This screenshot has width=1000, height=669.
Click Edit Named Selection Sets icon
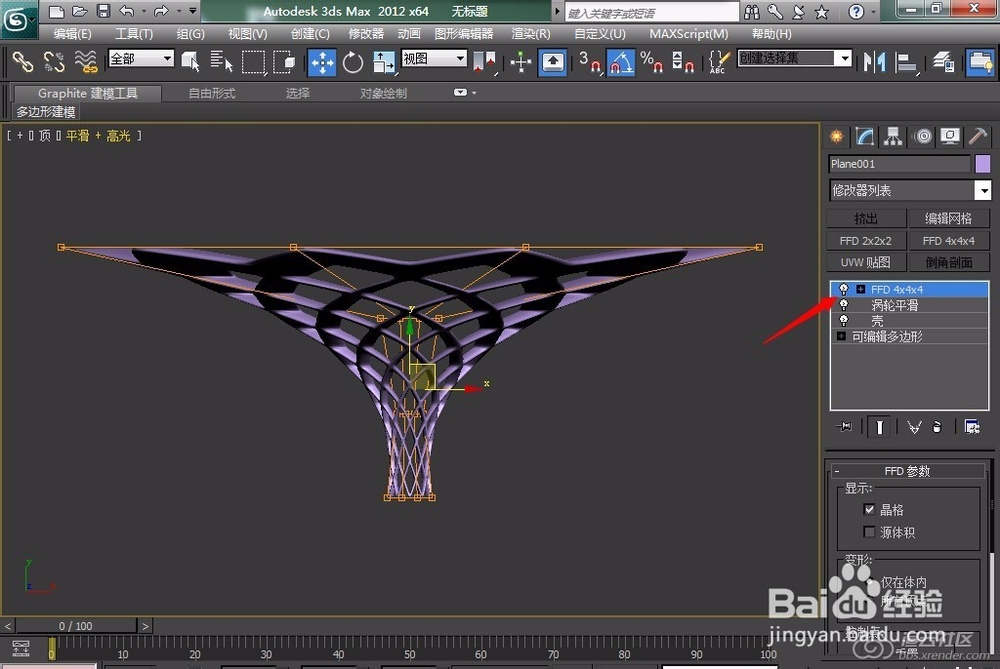click(718, 62)
